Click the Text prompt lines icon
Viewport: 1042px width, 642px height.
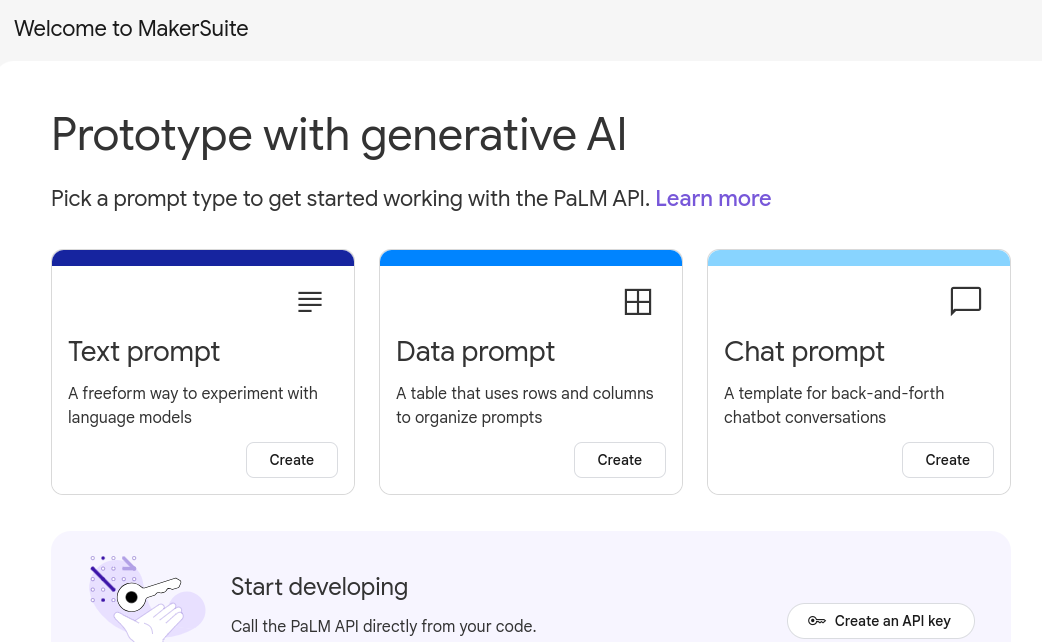click(x=310, y=302)
